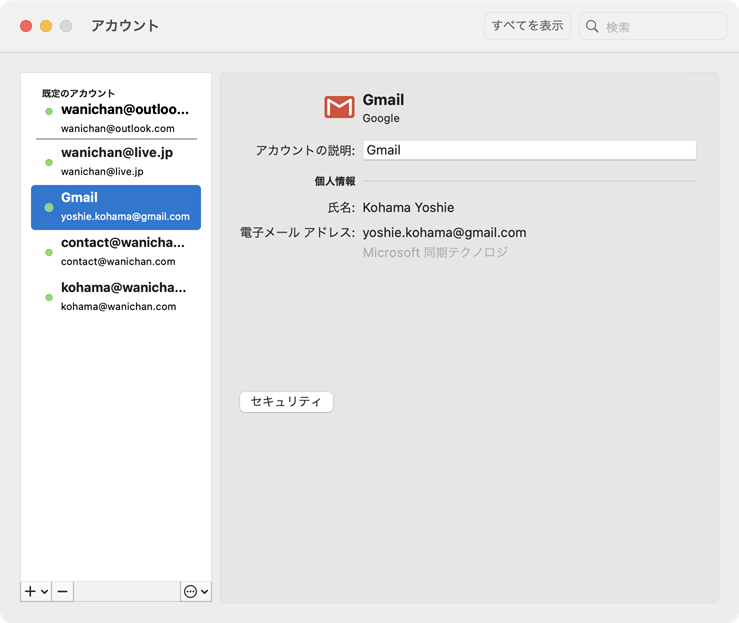The image size is (739, 623).
Task: Close the window with red button
Action: click(x=26, y=26)
